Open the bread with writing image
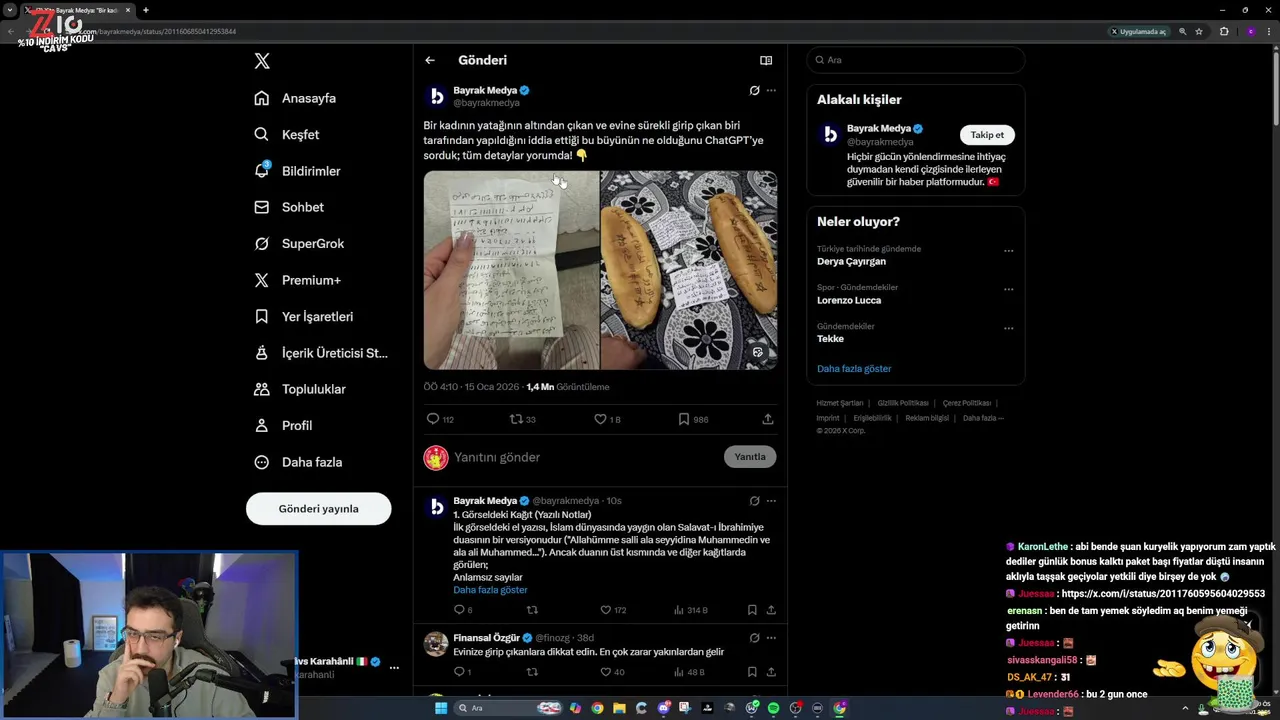Screen dimensions: 1280x720 tap(689, 270)
